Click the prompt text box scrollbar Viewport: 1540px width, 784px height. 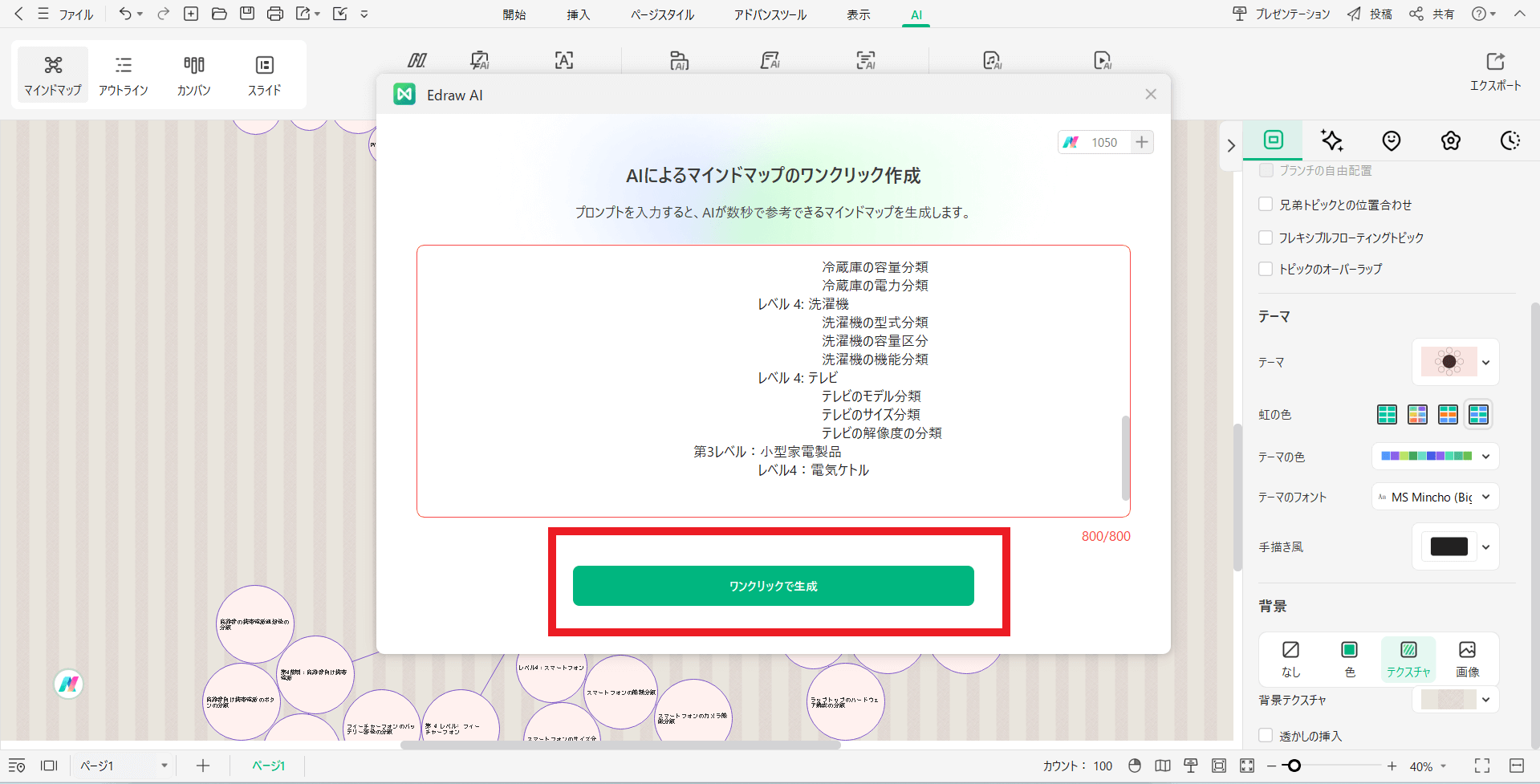tap(1125, 457)
